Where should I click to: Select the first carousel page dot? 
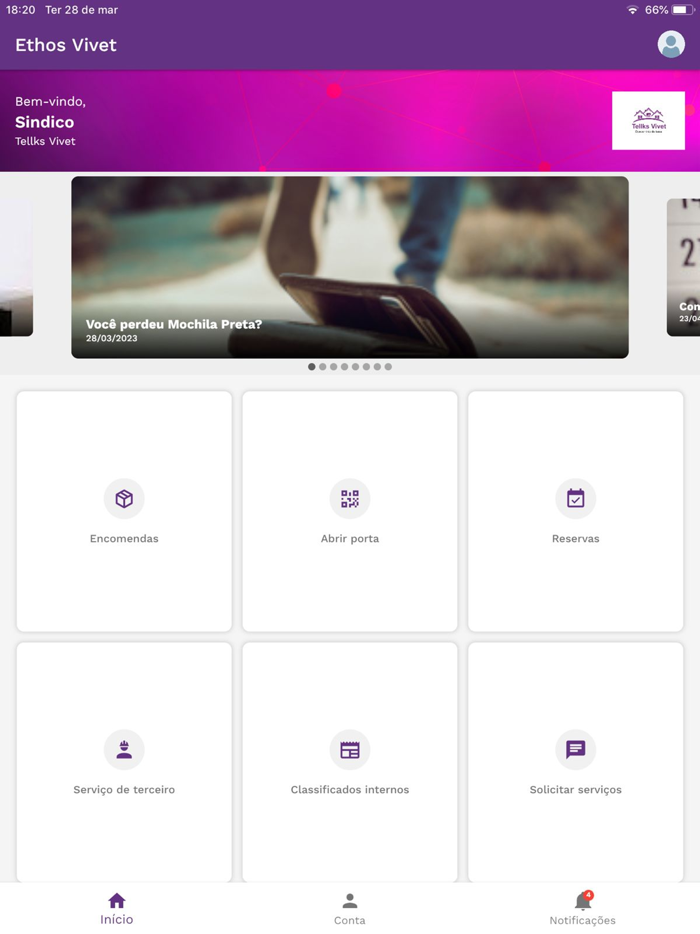(312, 367)
